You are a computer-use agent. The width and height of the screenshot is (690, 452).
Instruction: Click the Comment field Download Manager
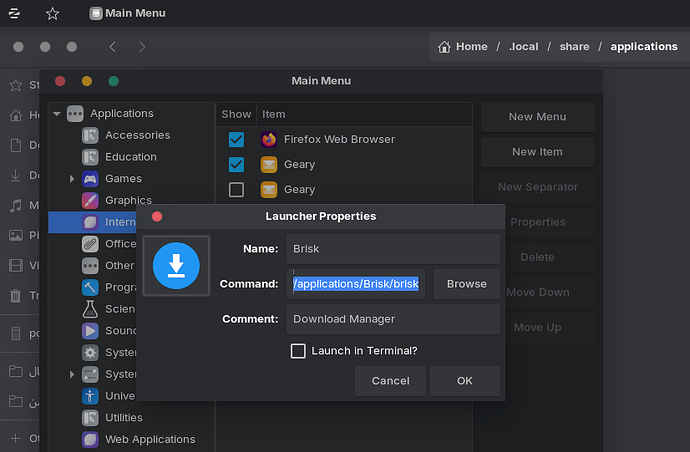click(393, 319)
